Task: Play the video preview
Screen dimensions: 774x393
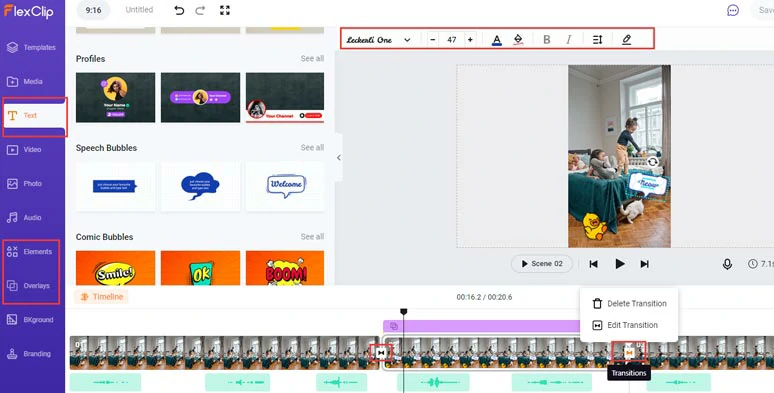Action: tap(620, 264)
